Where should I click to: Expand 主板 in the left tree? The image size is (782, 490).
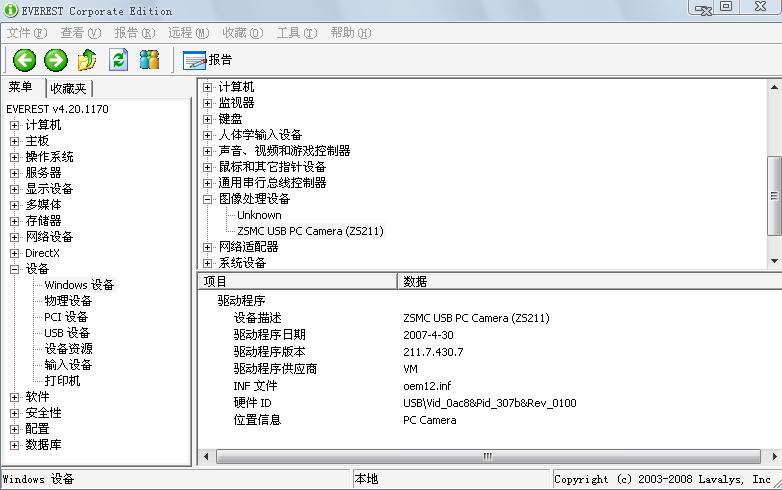click(14, 141)
